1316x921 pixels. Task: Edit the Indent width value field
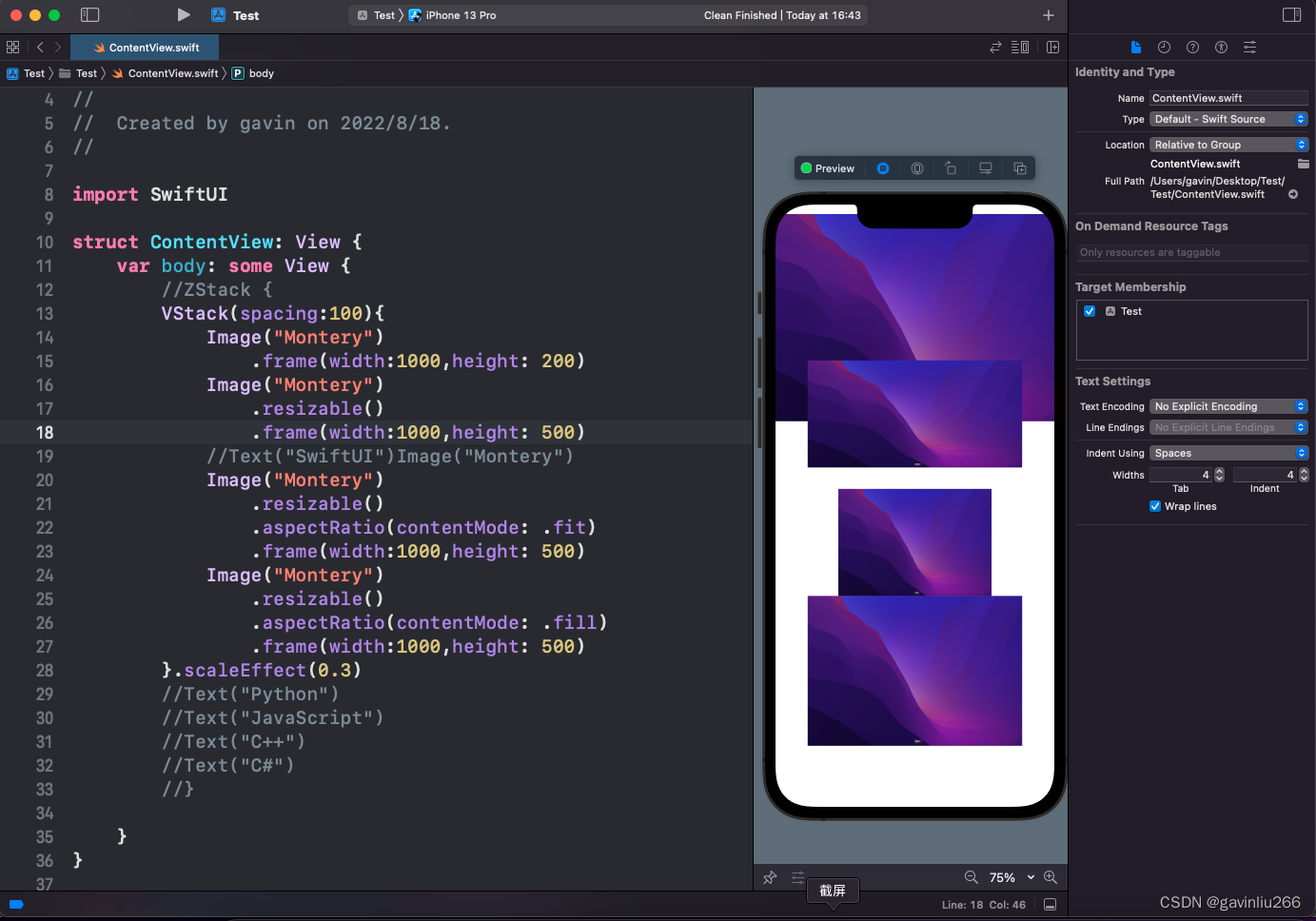(1265, 475)
